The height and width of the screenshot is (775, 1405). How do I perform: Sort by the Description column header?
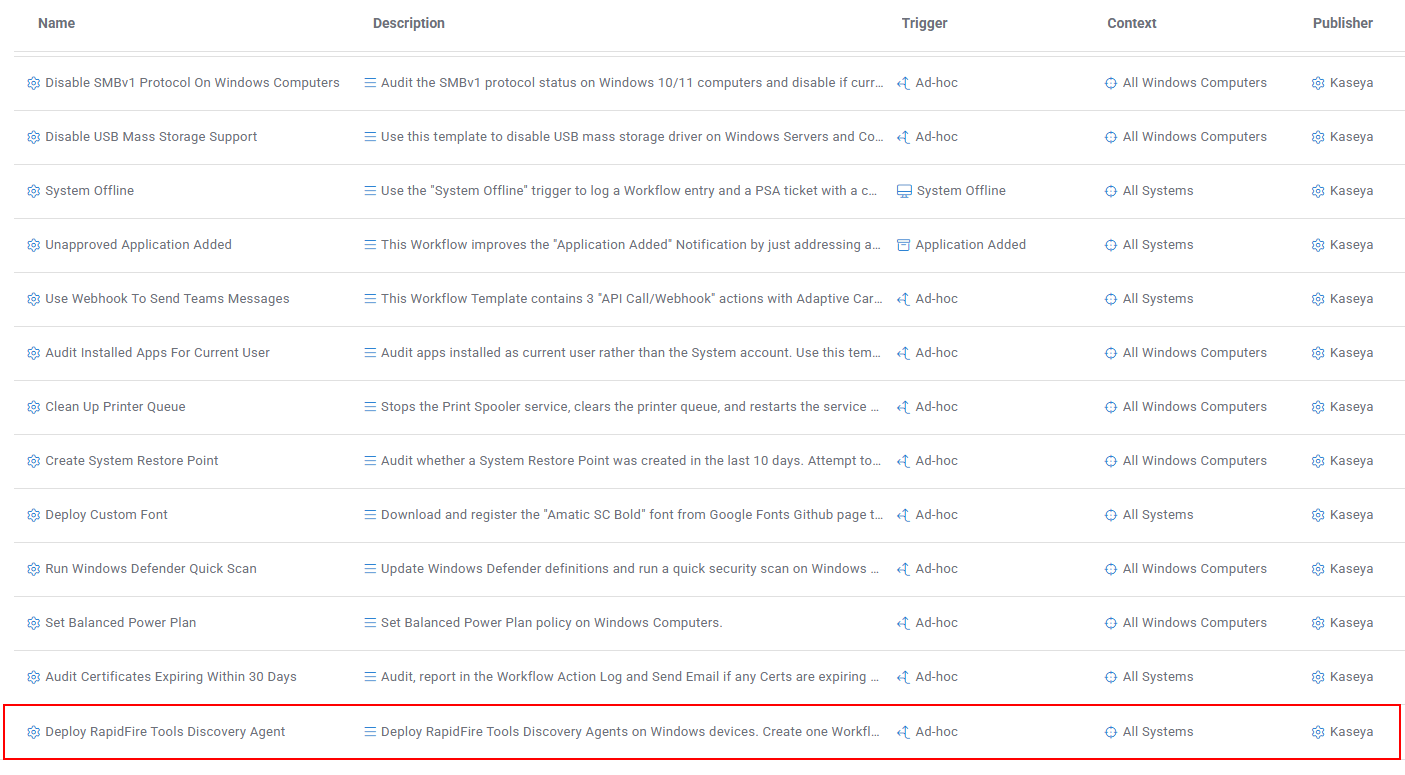tap(408, 23)
